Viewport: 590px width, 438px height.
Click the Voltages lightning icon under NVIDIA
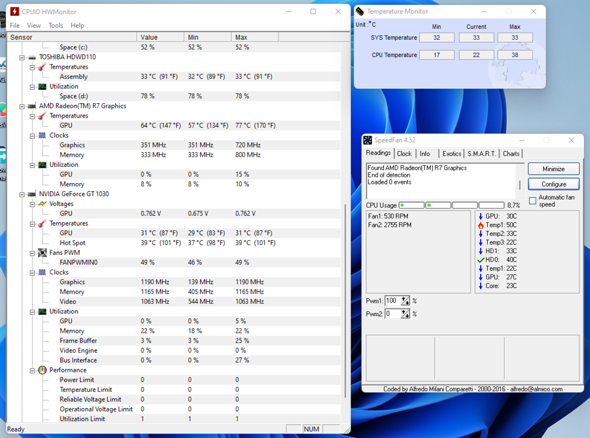tap(42, 204)
